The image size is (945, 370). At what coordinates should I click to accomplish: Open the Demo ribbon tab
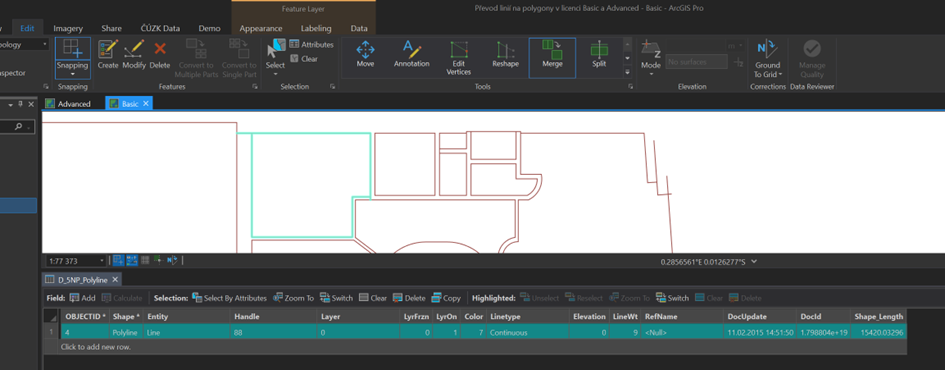[209, 28]
